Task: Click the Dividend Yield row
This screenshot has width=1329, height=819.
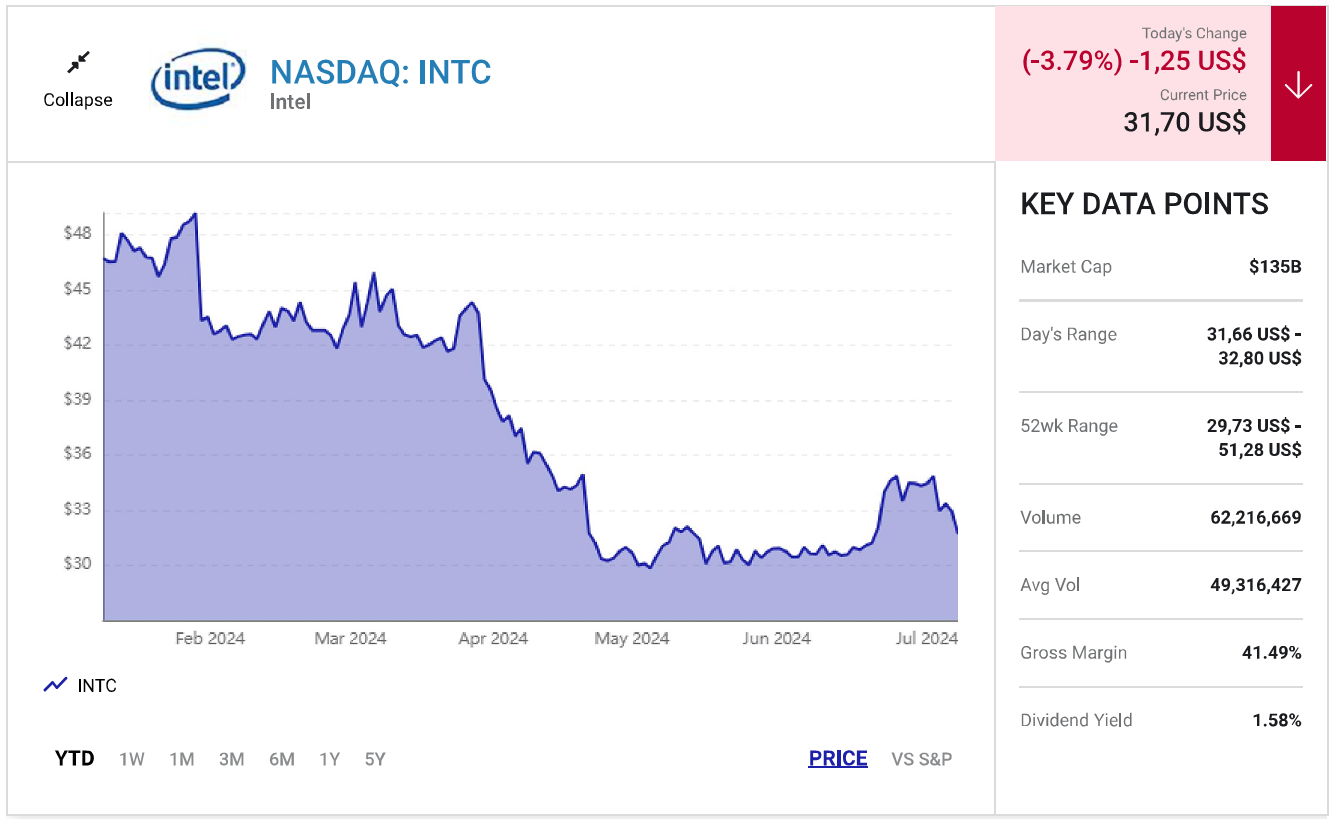Action: tap(1160, 720)
